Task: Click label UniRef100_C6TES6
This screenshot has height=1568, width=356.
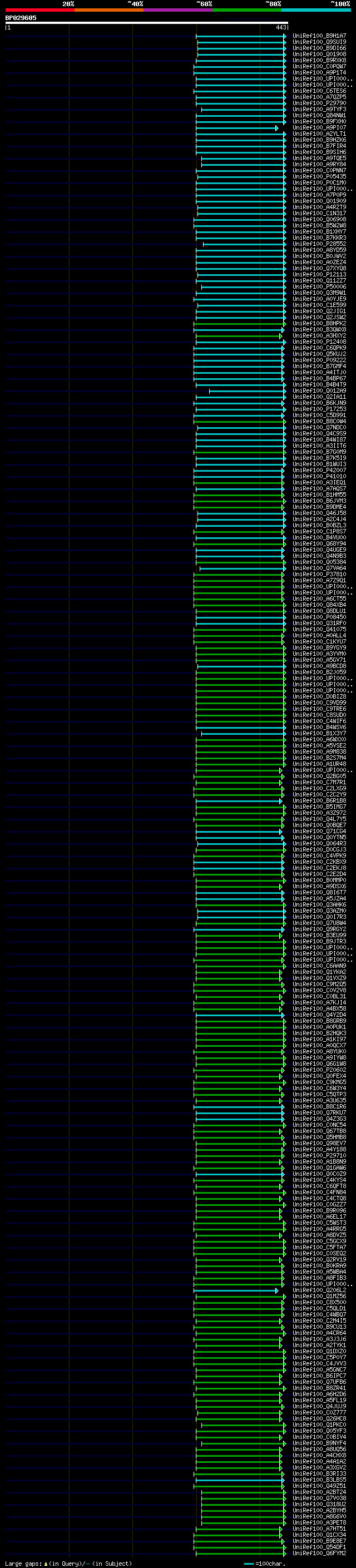Action: pos(319,91)
